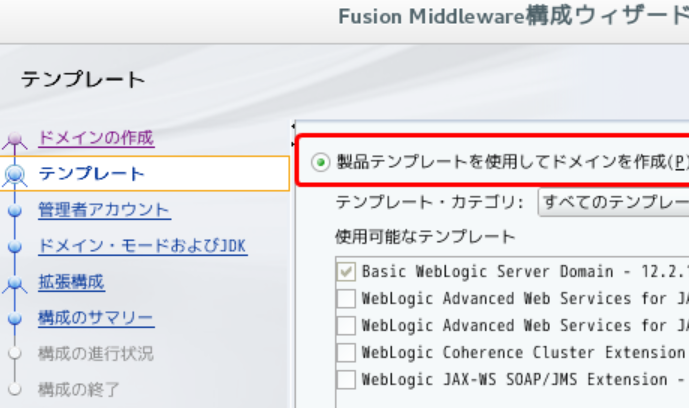Image resolution: width=689 pixels, height=408 pixels.
Task: Click the 構成の進行状況 step label
Action: click(96, 354)
